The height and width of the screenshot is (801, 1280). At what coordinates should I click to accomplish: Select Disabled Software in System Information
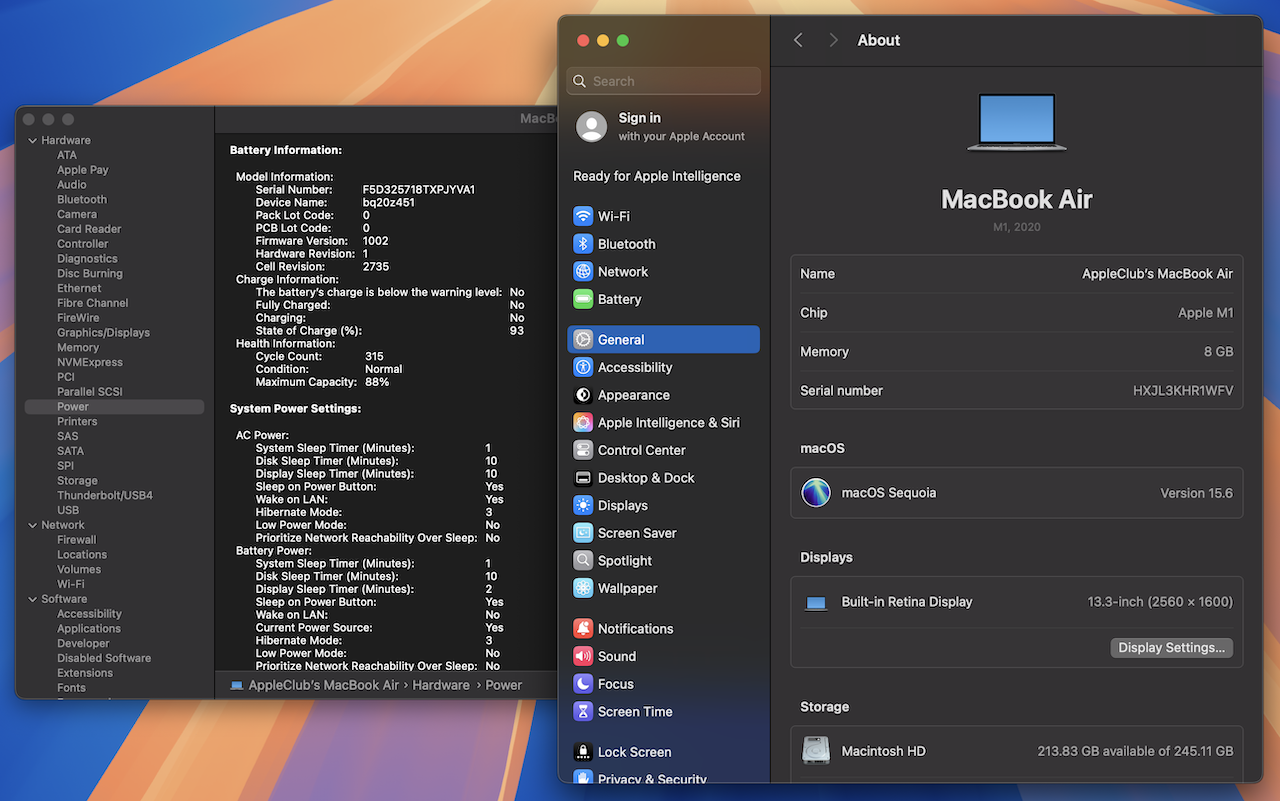pos(104,658)
